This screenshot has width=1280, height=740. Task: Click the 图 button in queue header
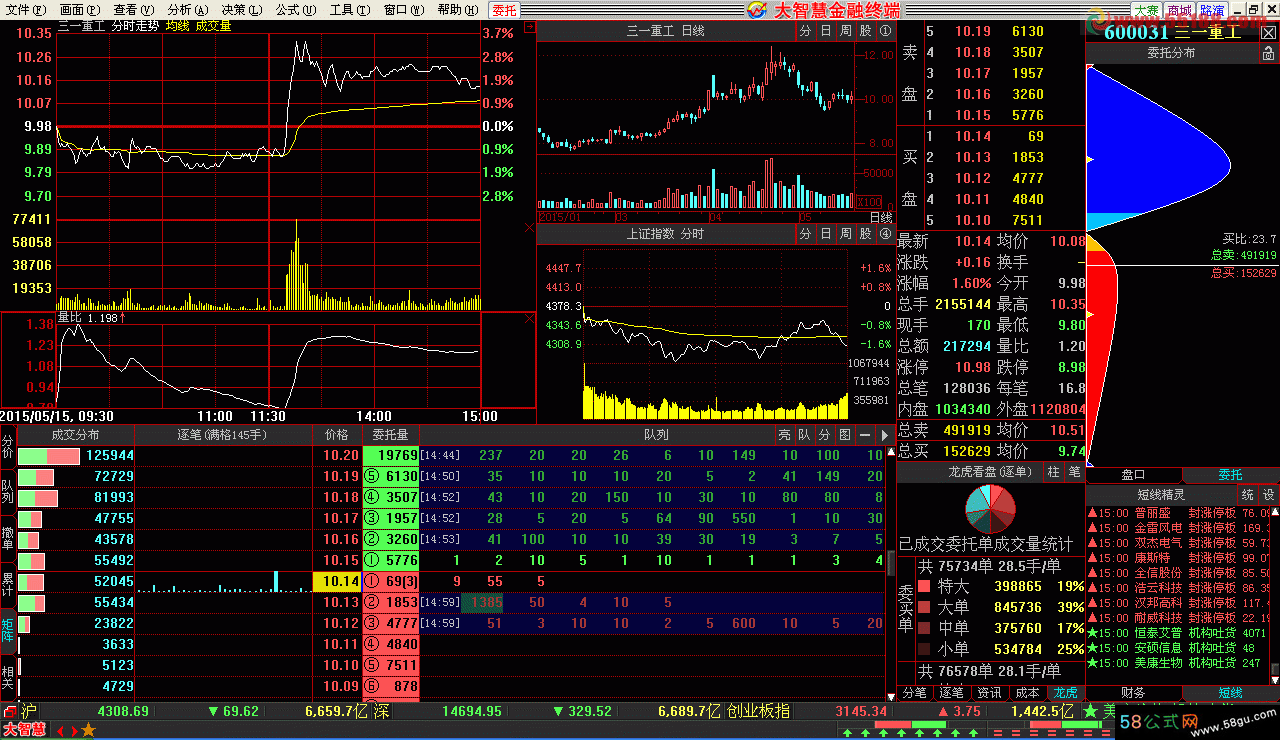(845, 435)
